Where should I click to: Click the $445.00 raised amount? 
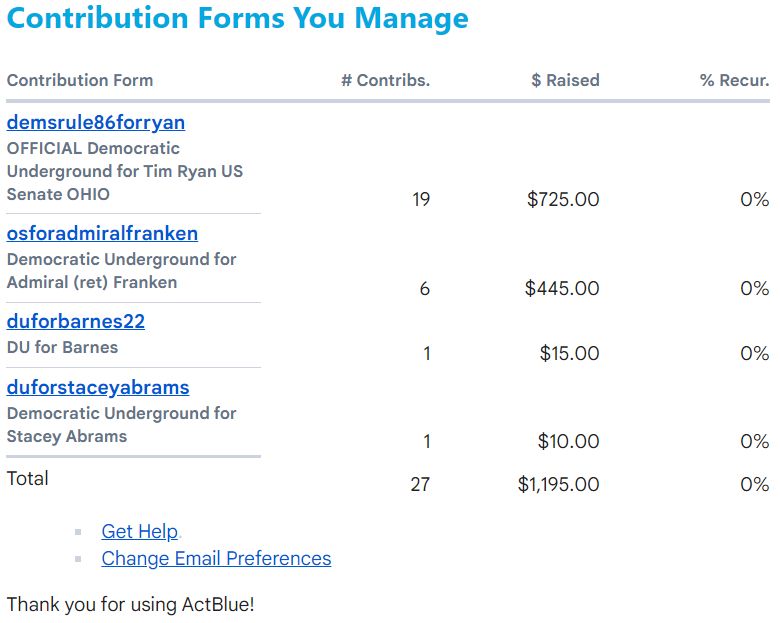click(x=562, y=289)
